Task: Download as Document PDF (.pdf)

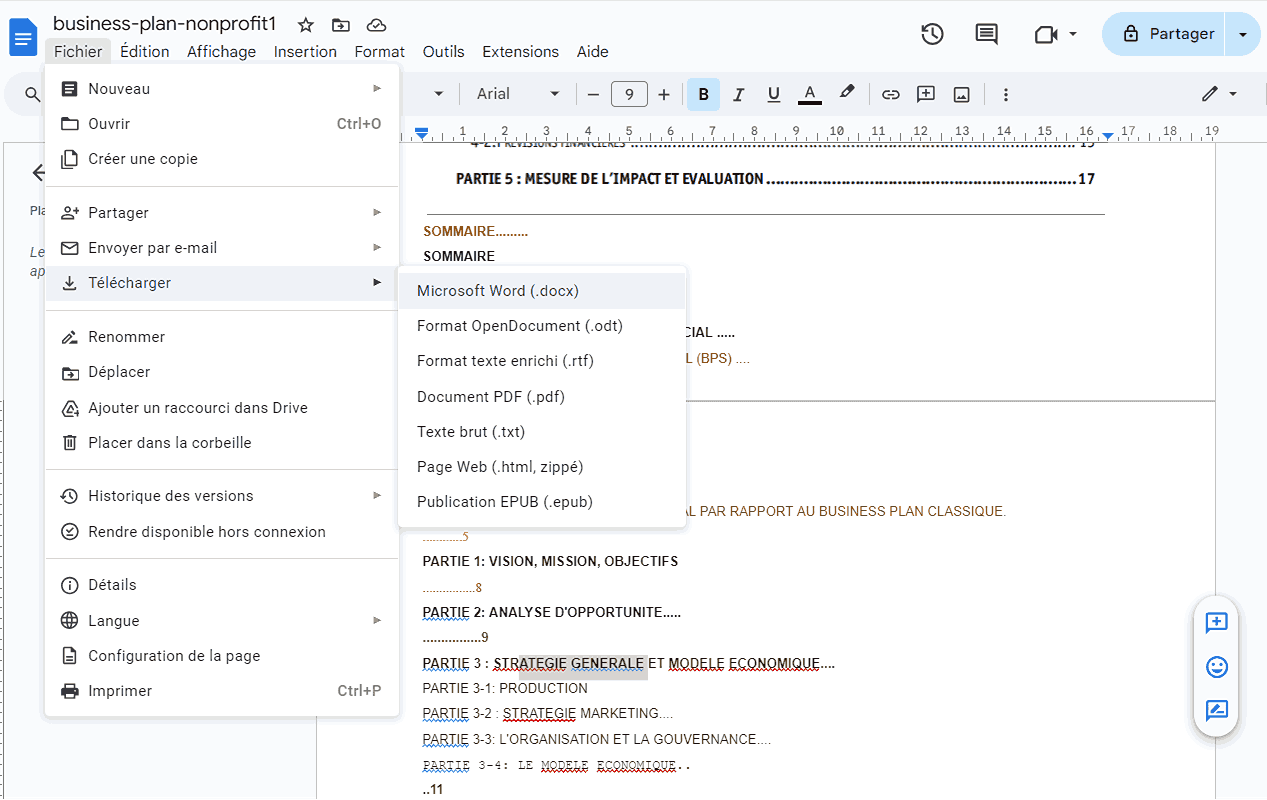Action: (542, 397)
